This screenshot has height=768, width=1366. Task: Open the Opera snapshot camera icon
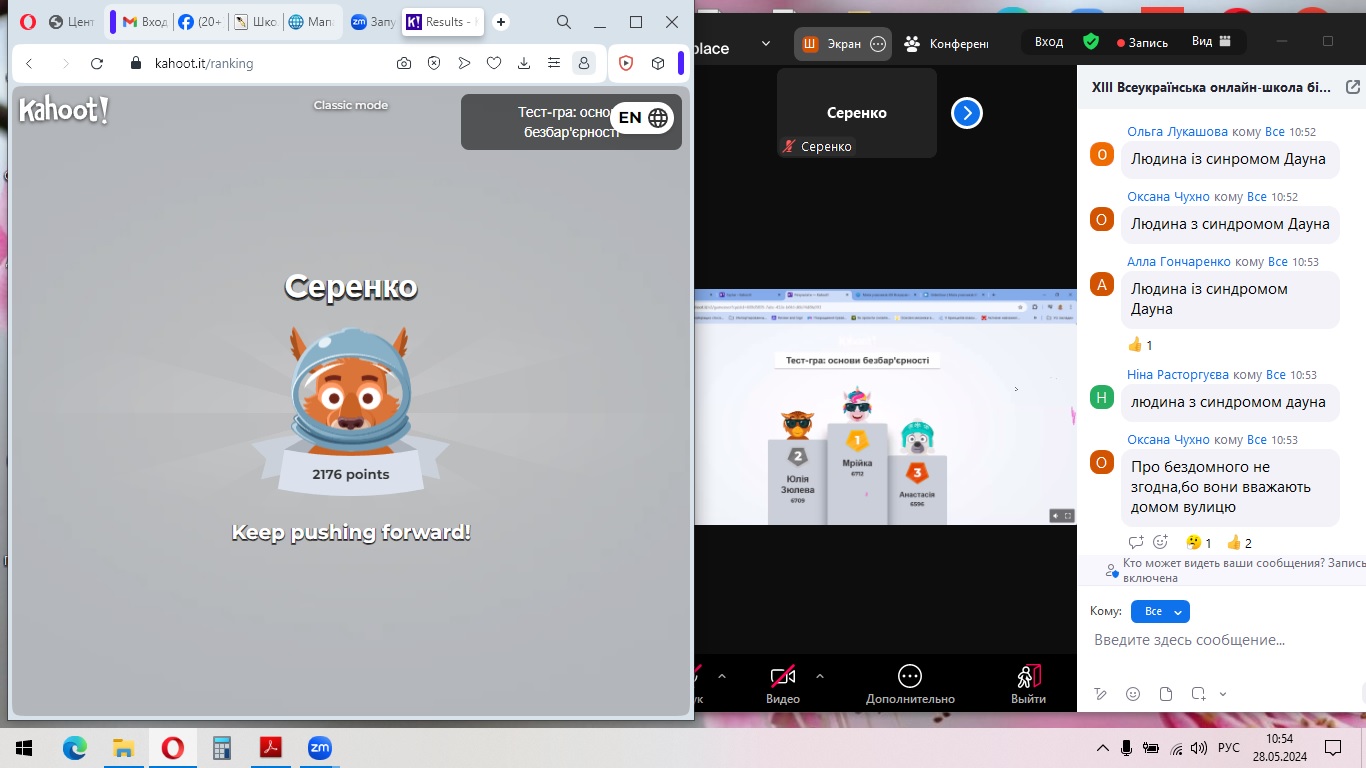click(404, 63)
